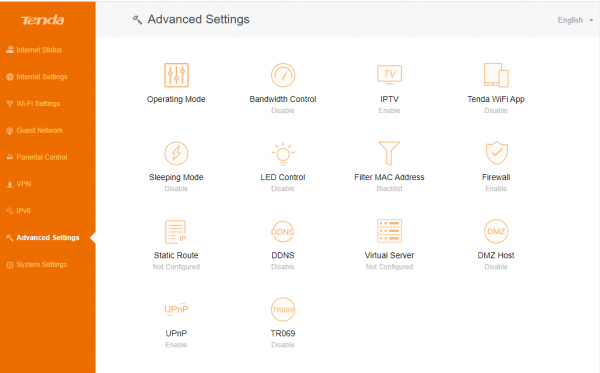Click the Advanced Settings page heading
This screenshot has width=600, height=373.
click(x=199, y=20)
